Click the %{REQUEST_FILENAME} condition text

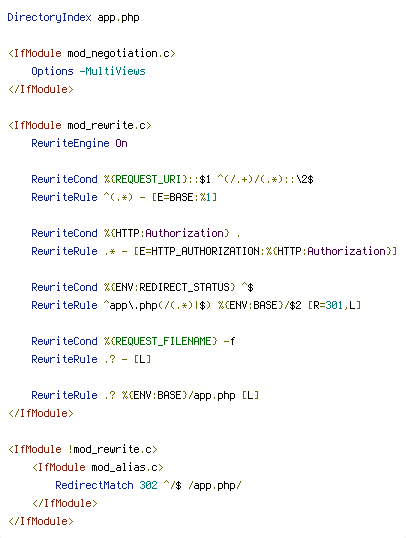coord(161,341)
